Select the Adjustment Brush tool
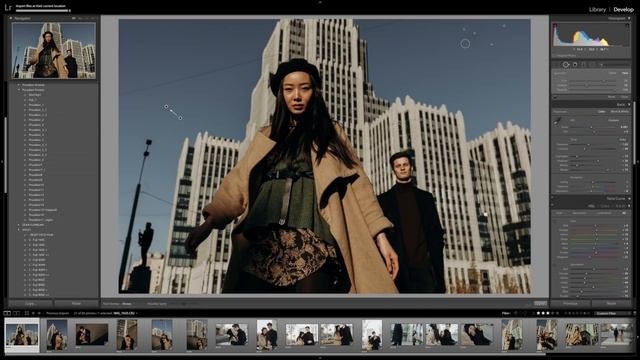The height and width of the screenshot is (360, 640). pos(601,64)
